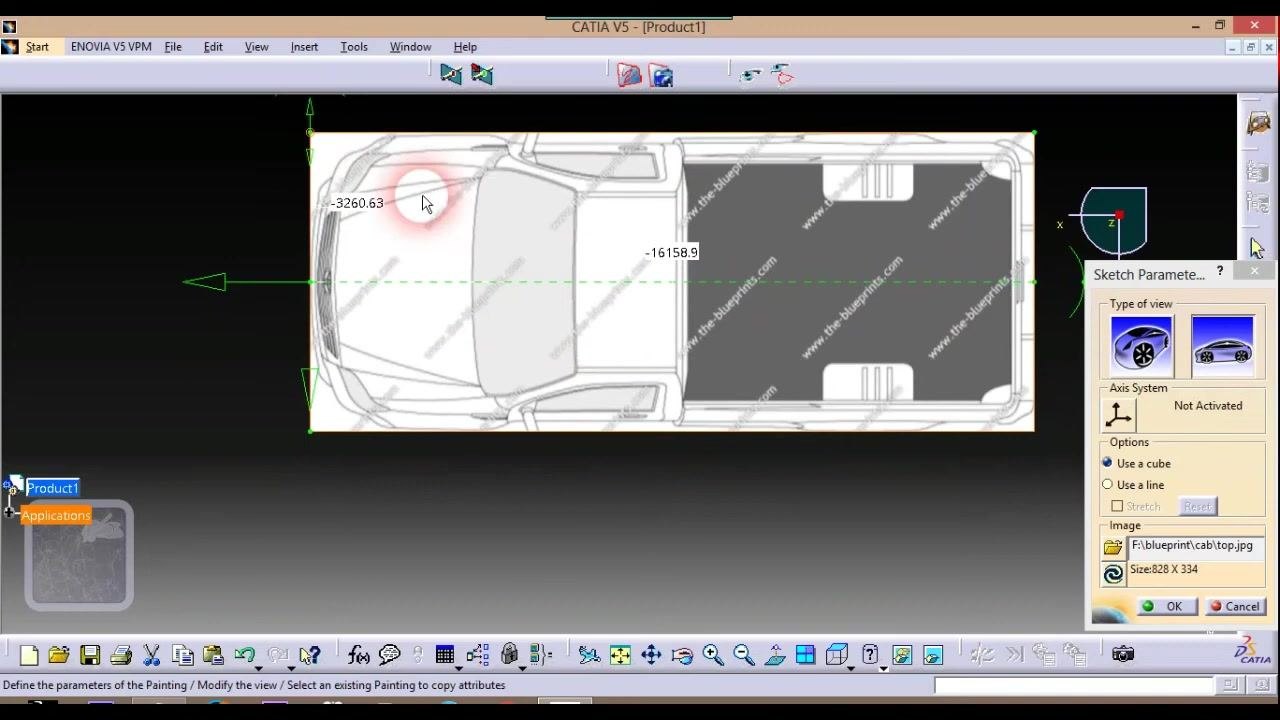Select the Rotate view tool

682,655
